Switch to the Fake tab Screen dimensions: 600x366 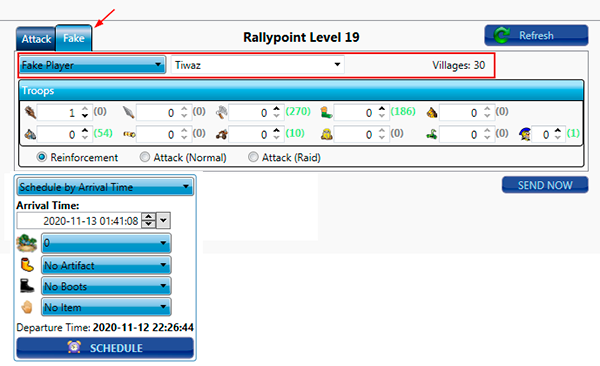pos(74,38)
